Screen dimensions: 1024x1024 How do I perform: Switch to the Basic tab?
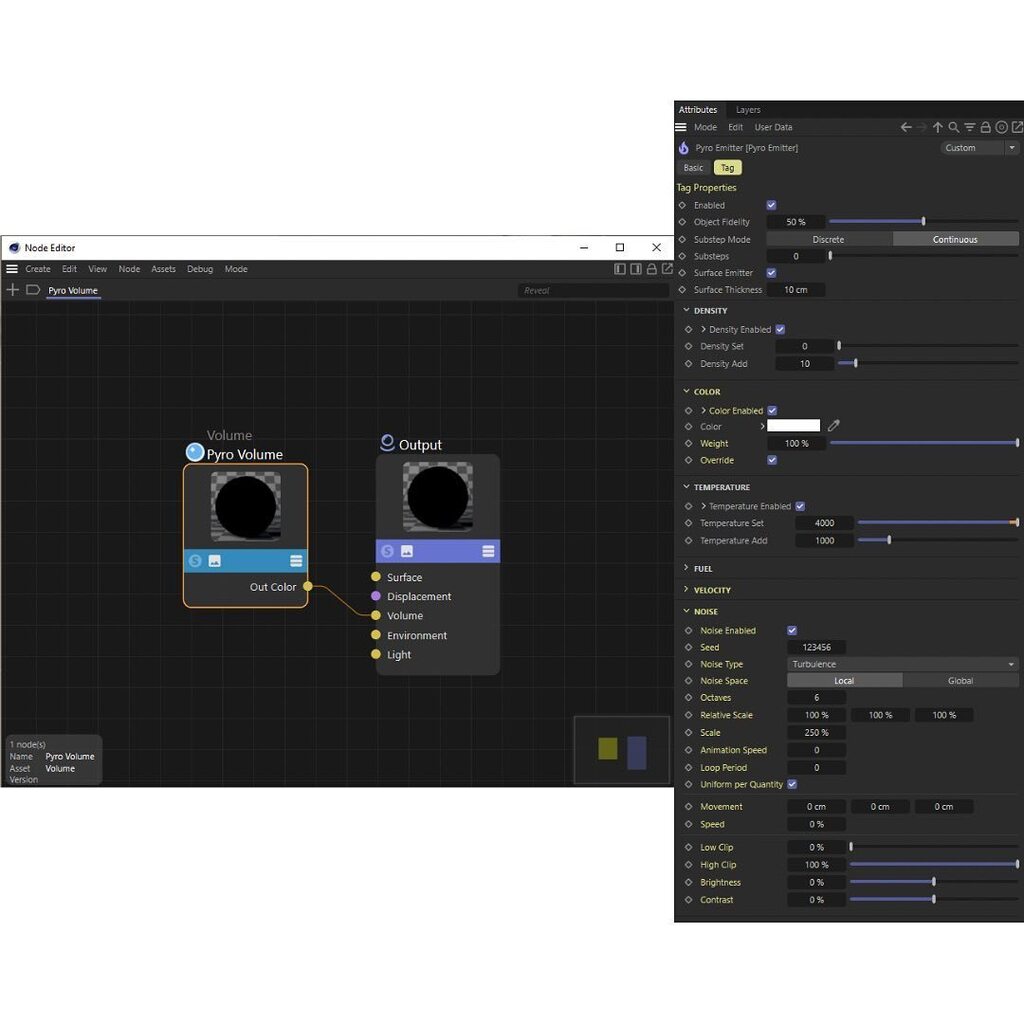693,168
